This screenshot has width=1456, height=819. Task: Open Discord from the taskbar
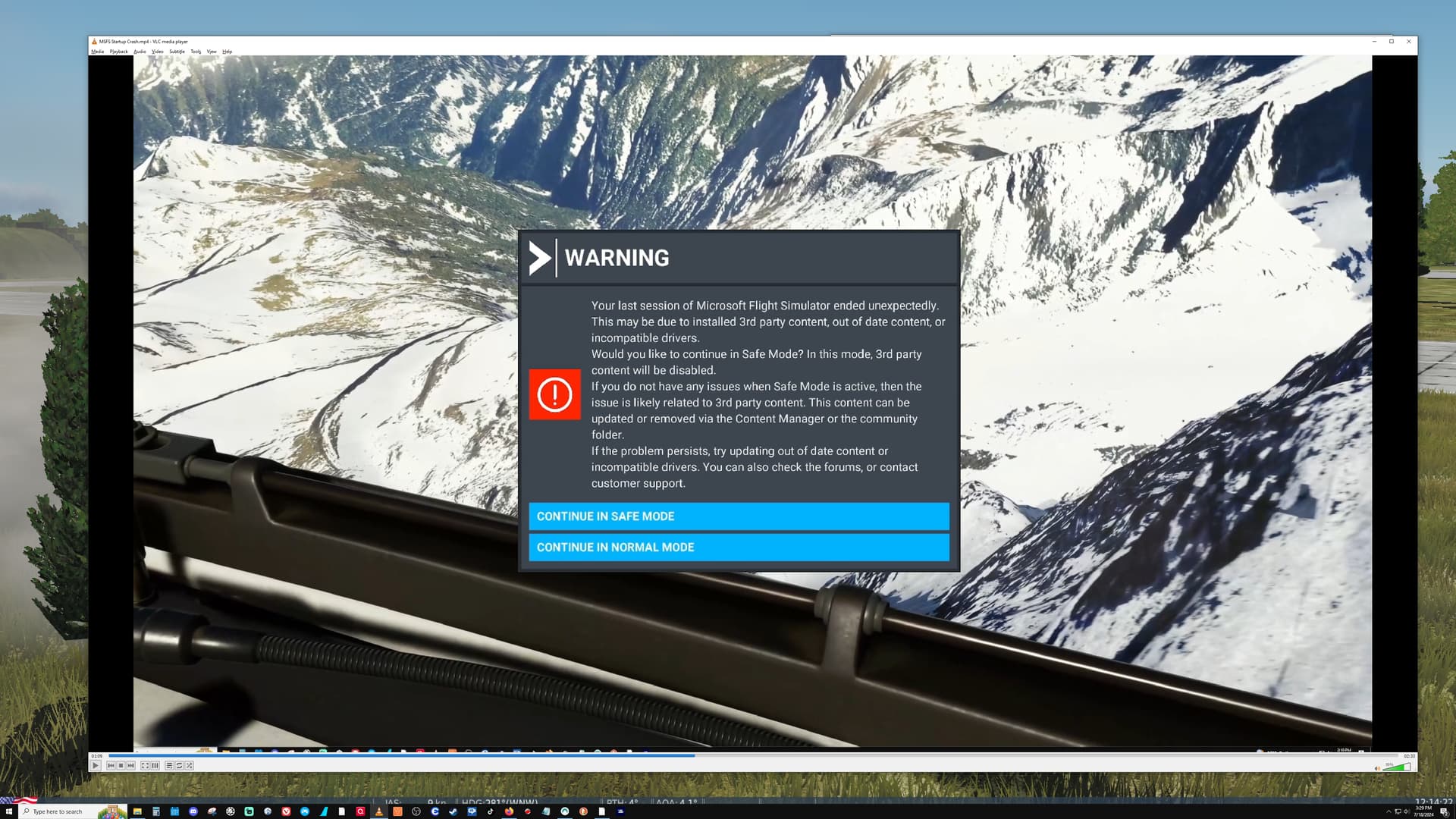193,811
